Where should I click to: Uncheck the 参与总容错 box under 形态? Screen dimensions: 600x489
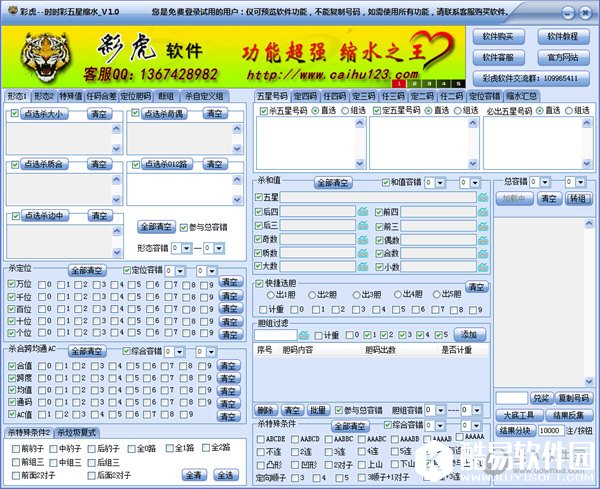184,228
